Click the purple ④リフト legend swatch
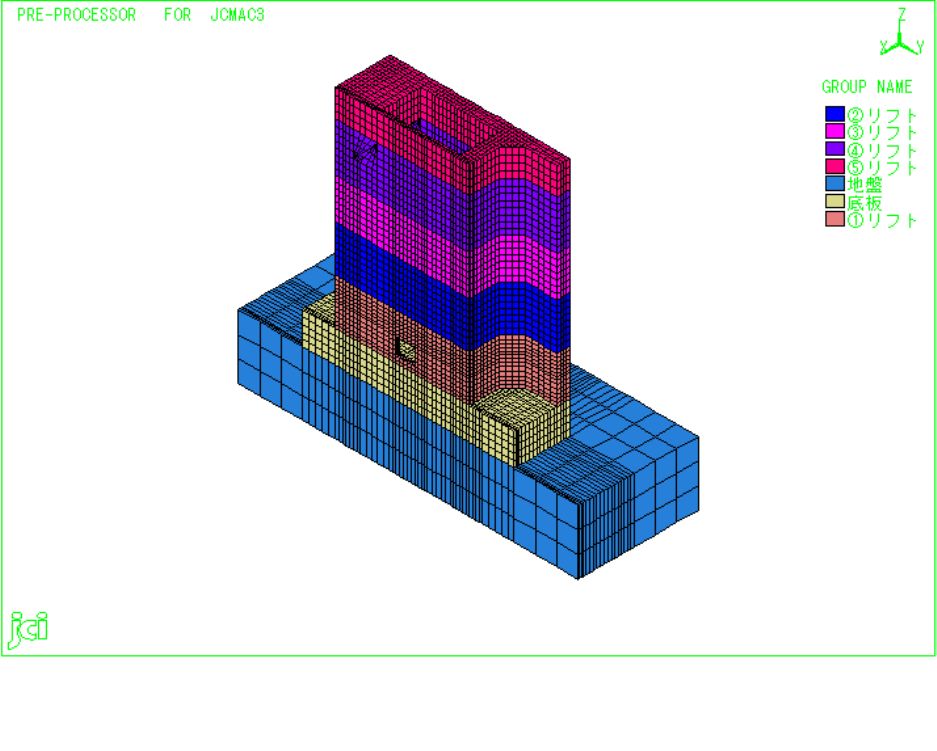This screenshot has width=937, height=751. [835, 148]
